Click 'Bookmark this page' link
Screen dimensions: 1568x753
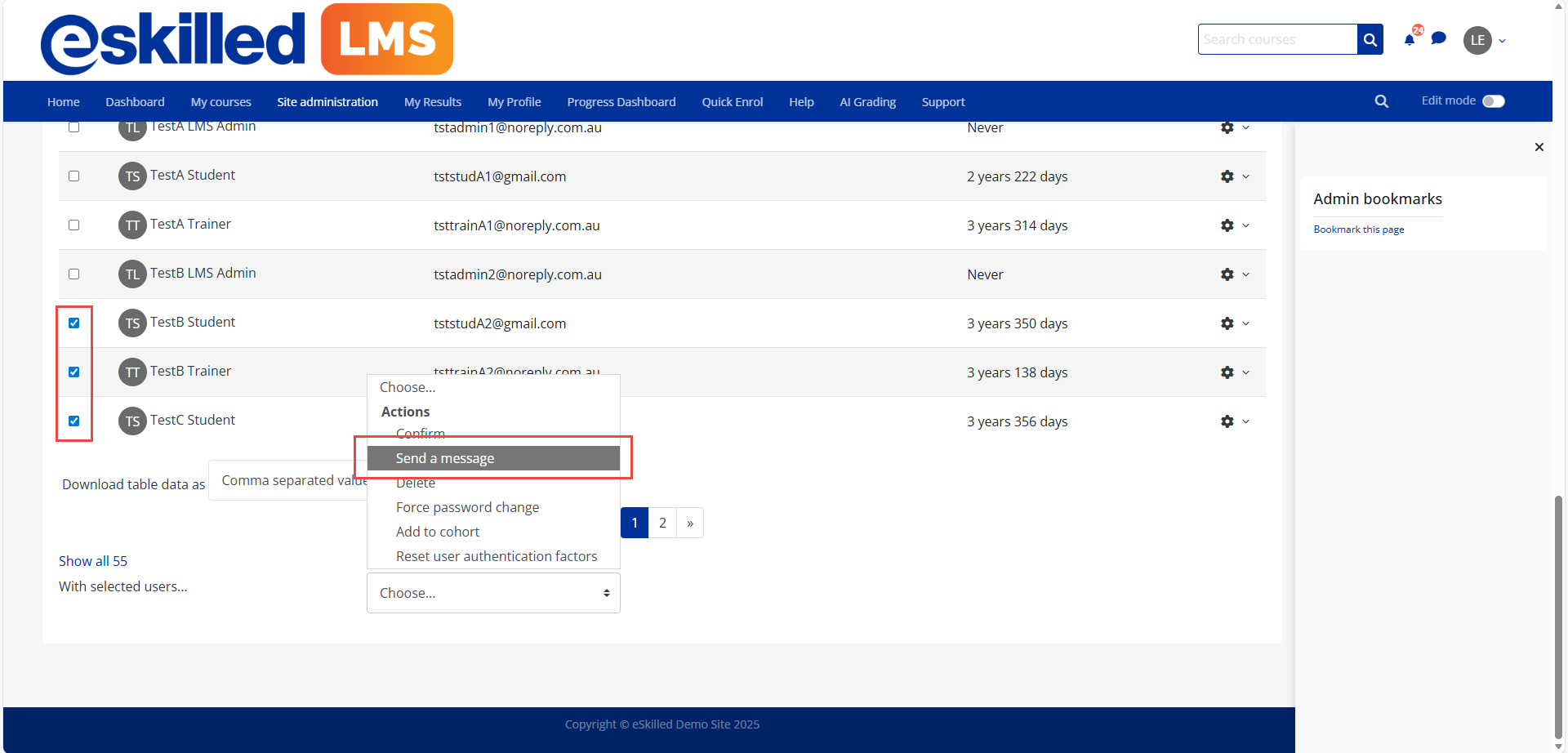click(x=1358, y=229)
